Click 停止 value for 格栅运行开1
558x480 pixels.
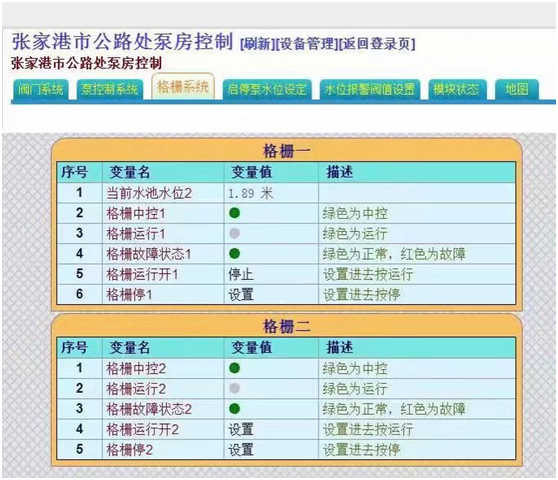coord(241,274)
